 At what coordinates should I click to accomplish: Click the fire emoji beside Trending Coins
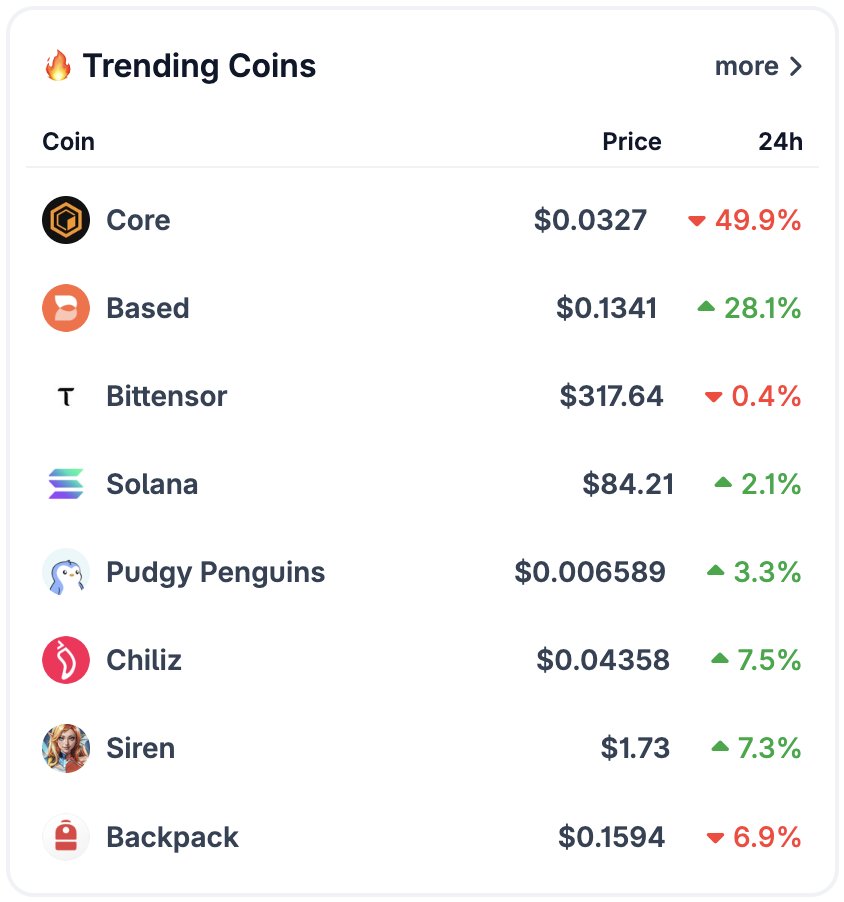point(58,67)
